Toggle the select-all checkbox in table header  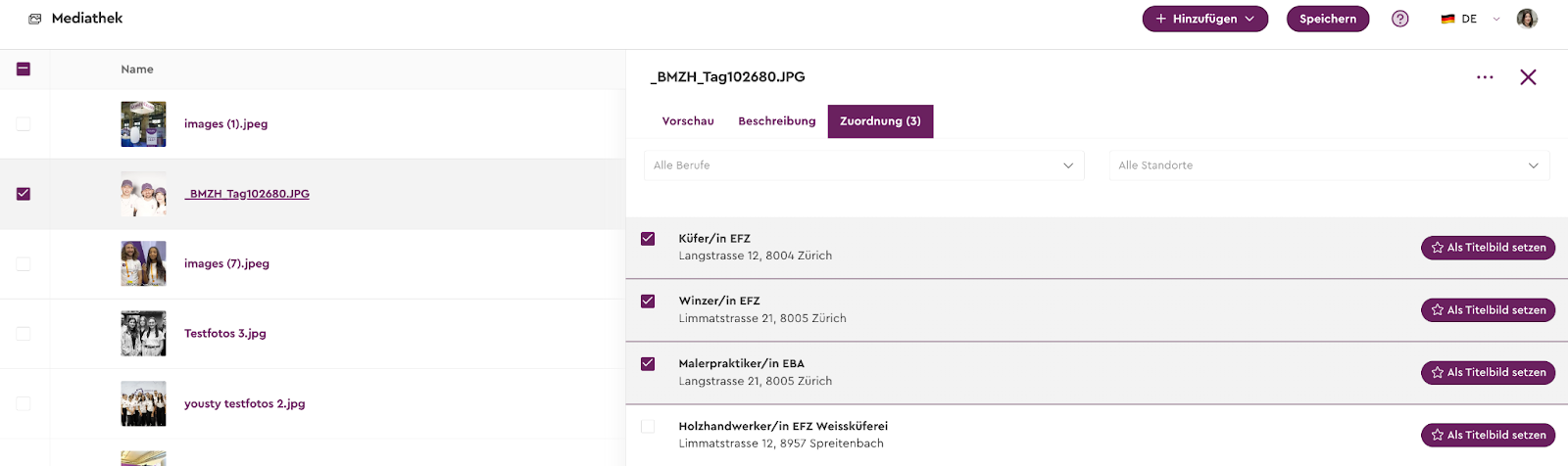[x=24, y=70]
